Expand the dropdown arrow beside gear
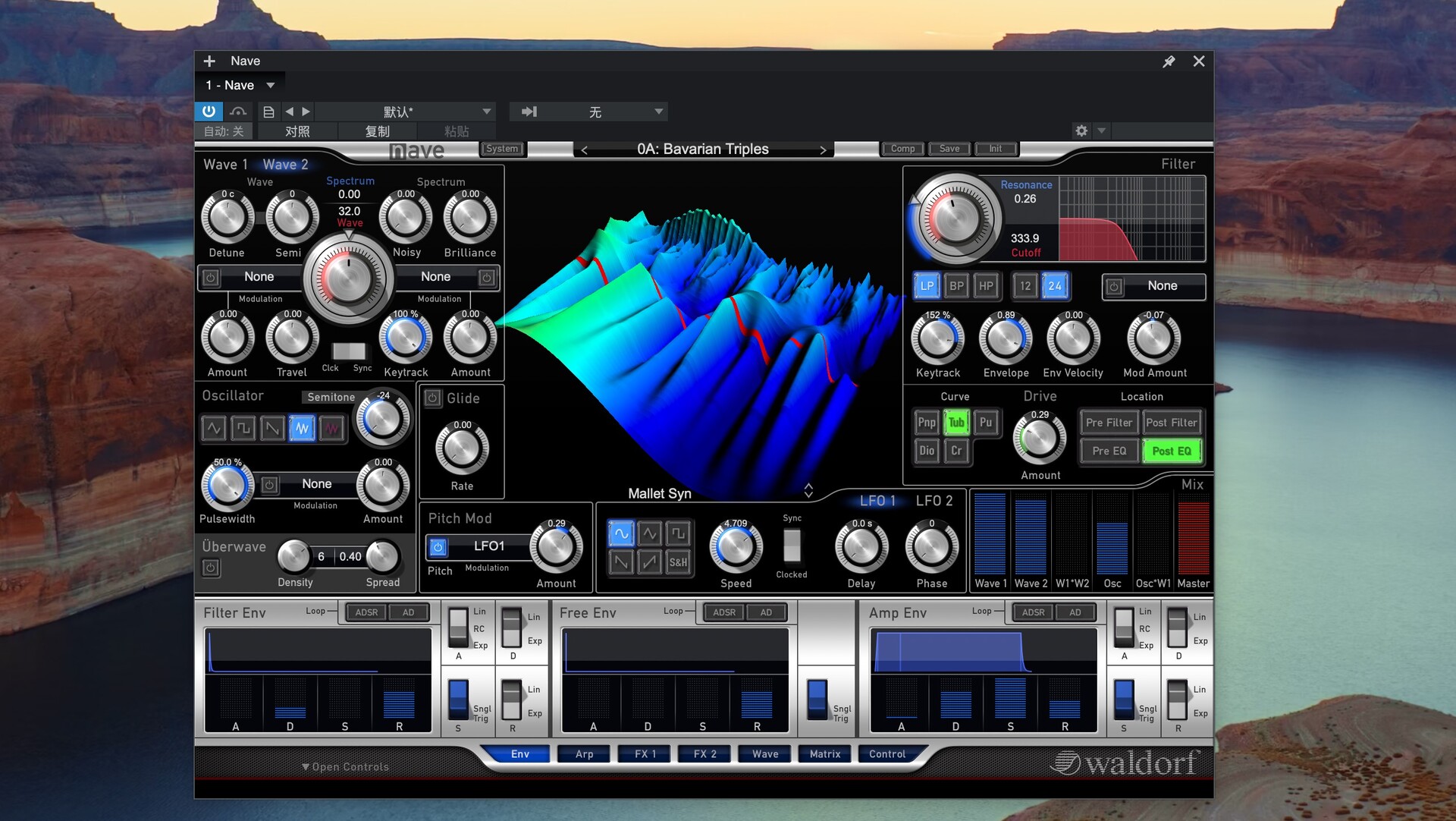 click(x=1102, y=131)
